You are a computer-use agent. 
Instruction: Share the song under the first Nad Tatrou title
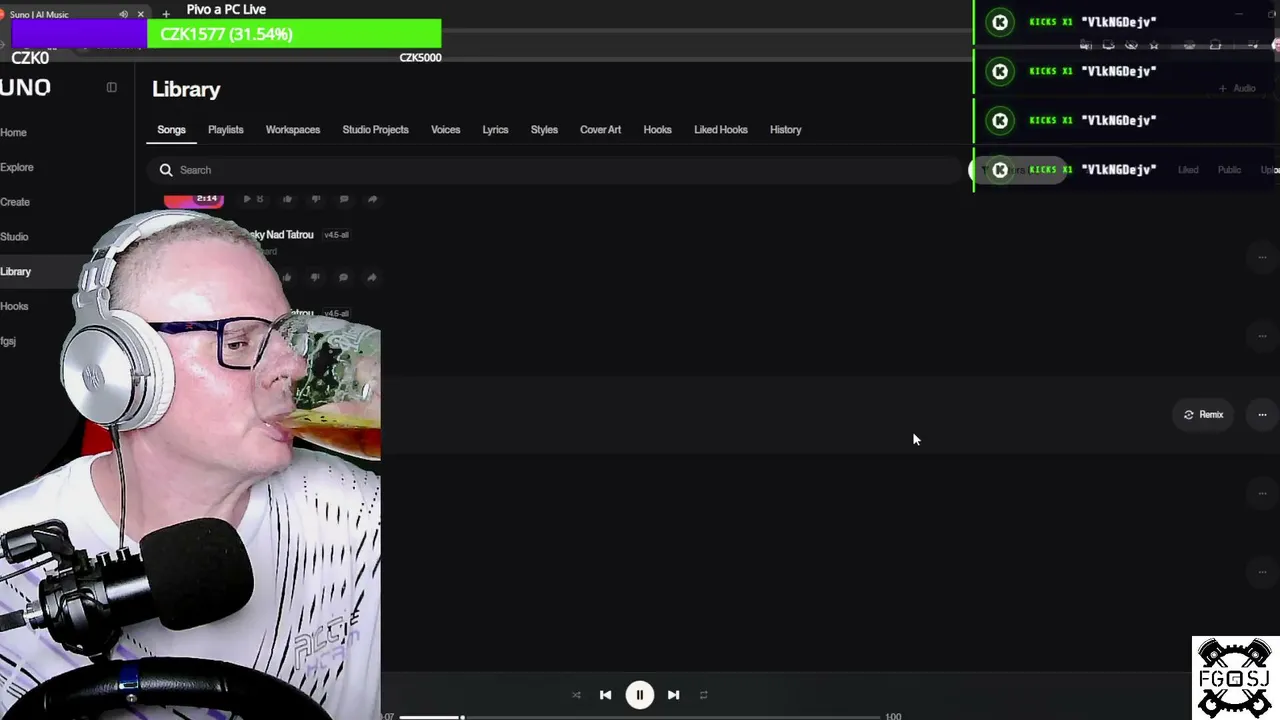click(372, 277)
